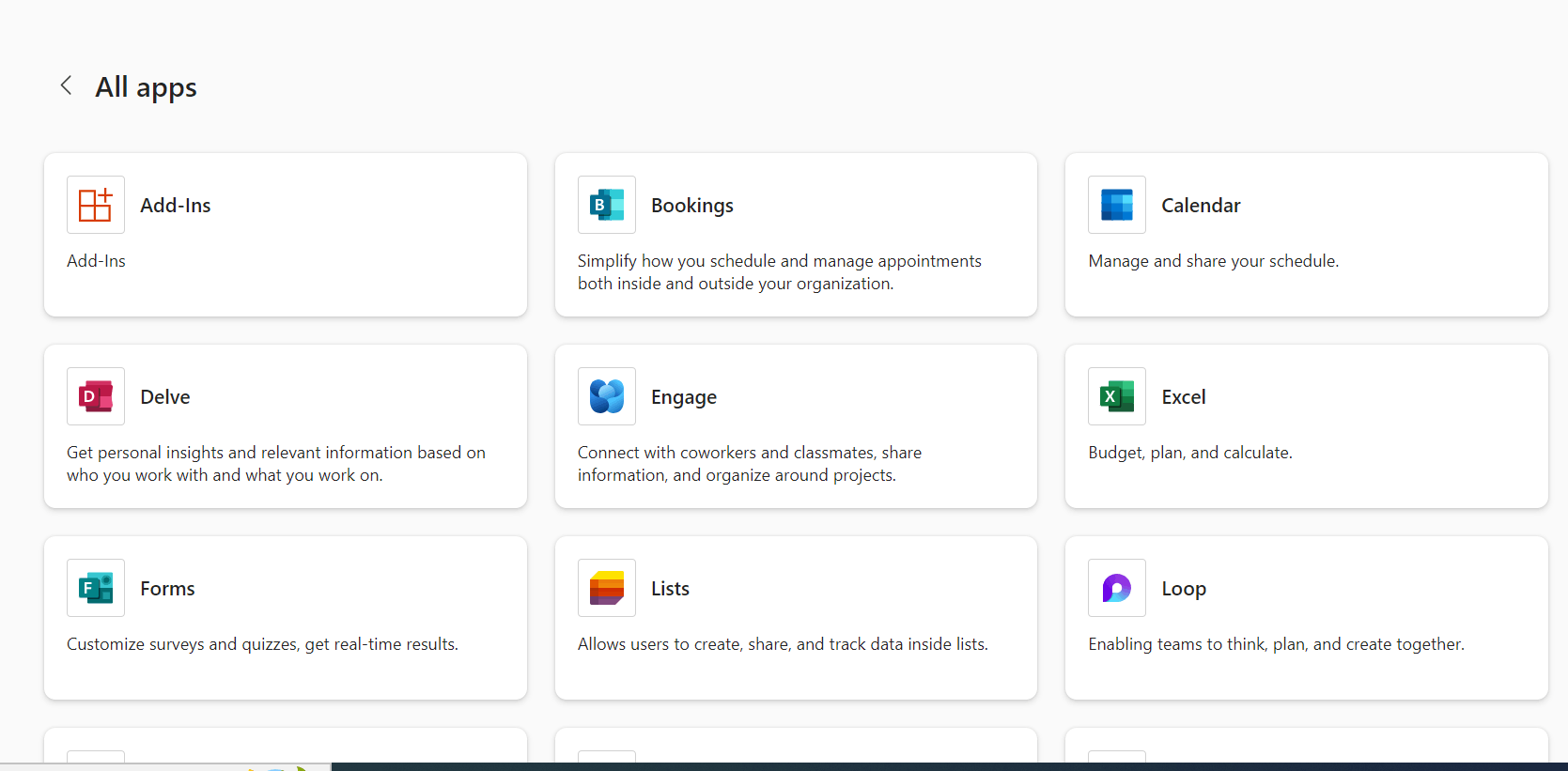This screenshot has height=771, width=1568.
Task: Open the Add-Ins app icon
Action: point(96,205)
